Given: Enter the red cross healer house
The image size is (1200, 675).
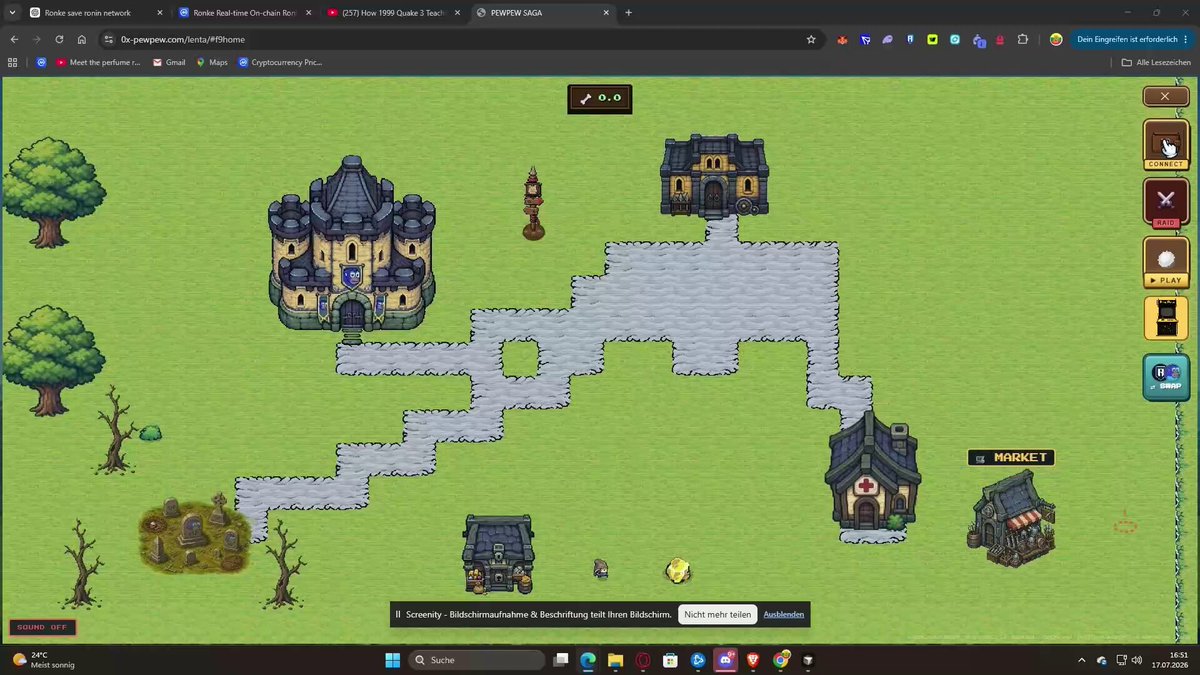Looking at the screenshot, I should (x=872, y=472).
